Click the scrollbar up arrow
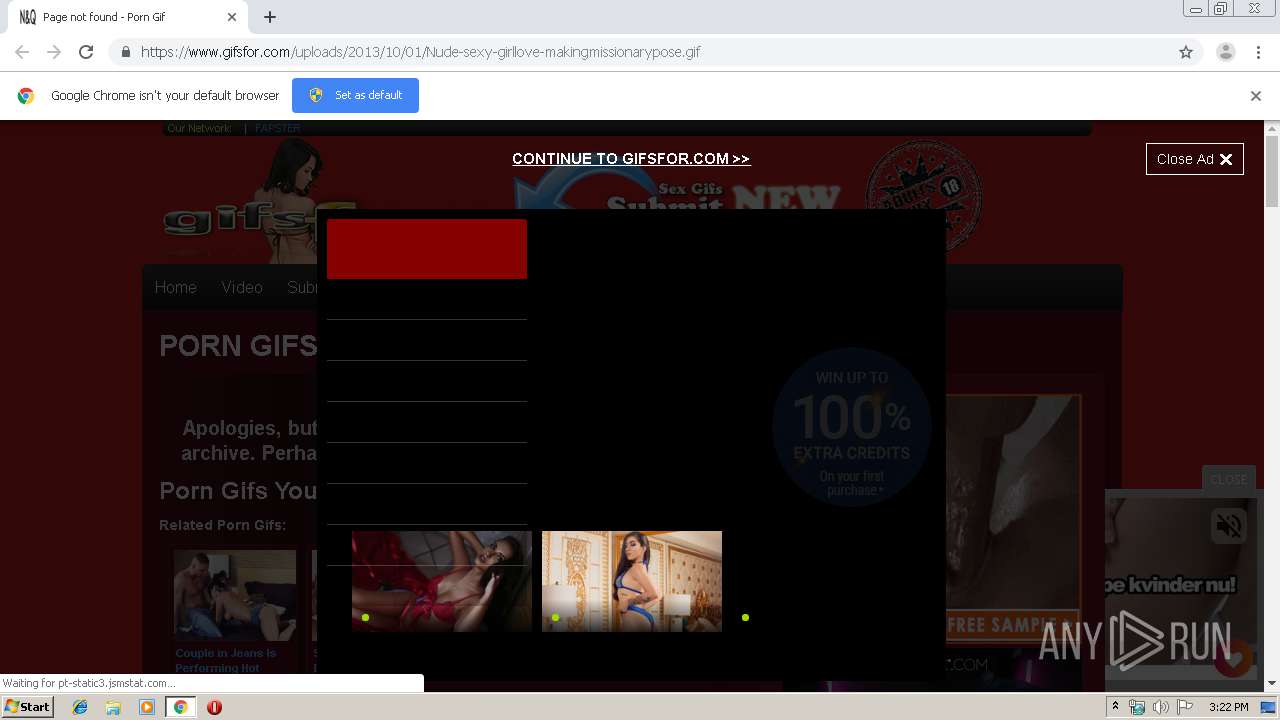 (1272, 128)
